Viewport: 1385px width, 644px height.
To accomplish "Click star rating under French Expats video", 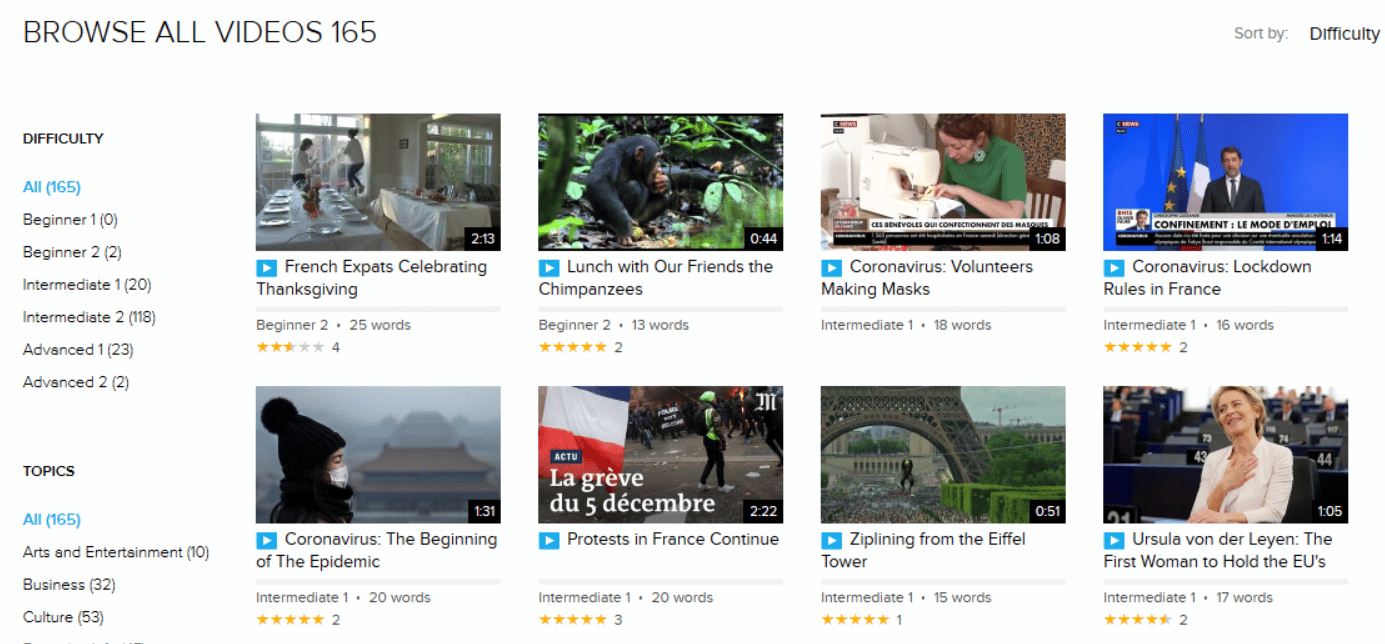I will pos(290,347).
